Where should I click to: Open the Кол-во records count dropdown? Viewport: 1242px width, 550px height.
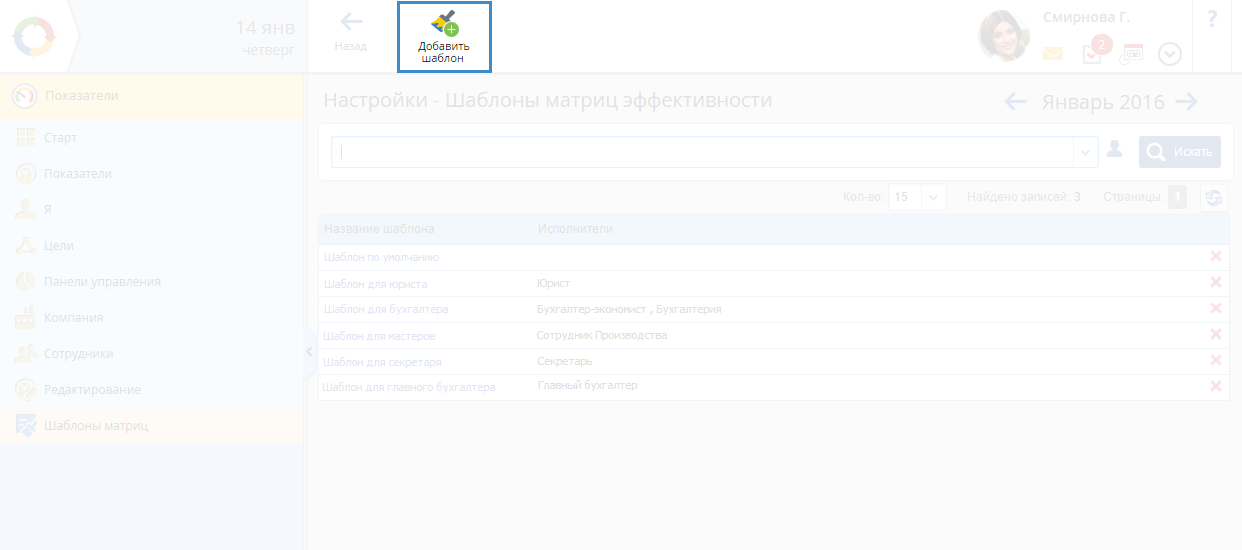pyautogui.click(x=932, y=197)
